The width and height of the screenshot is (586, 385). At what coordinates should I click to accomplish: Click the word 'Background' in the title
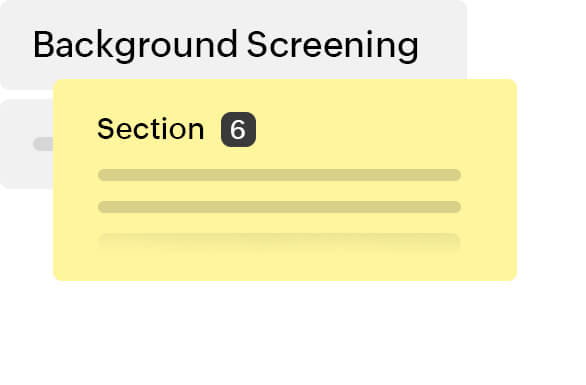(135, 45)
